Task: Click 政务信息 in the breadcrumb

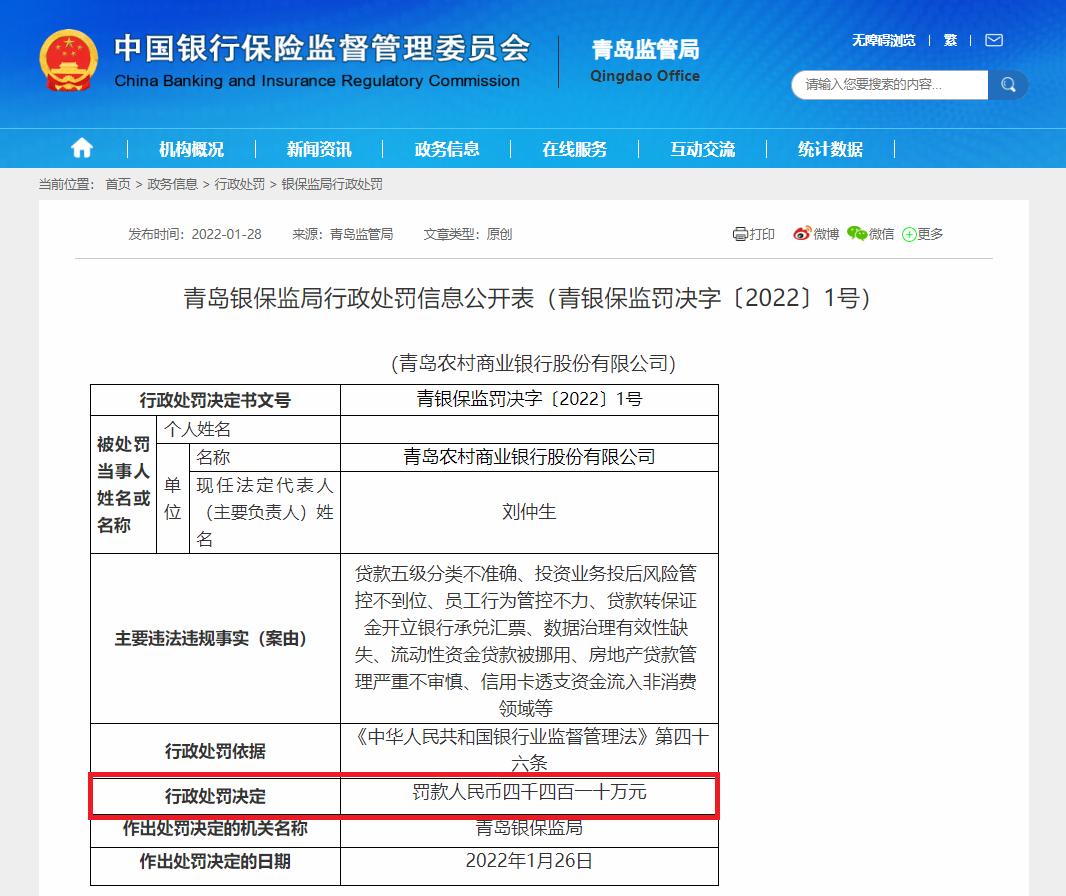Action: (x=172, y=184)
